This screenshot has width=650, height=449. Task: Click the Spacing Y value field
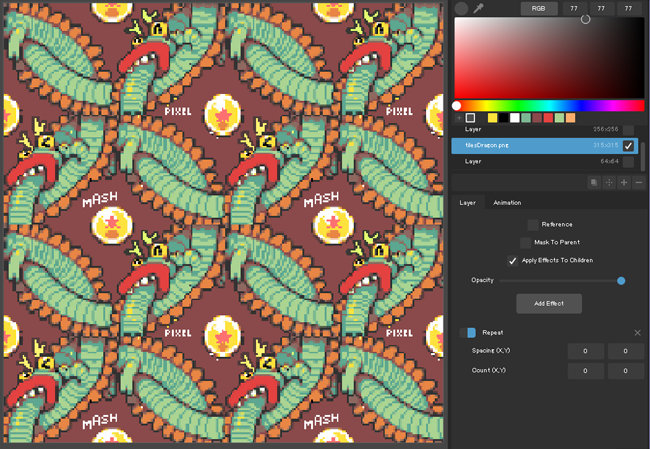[626, 351]
